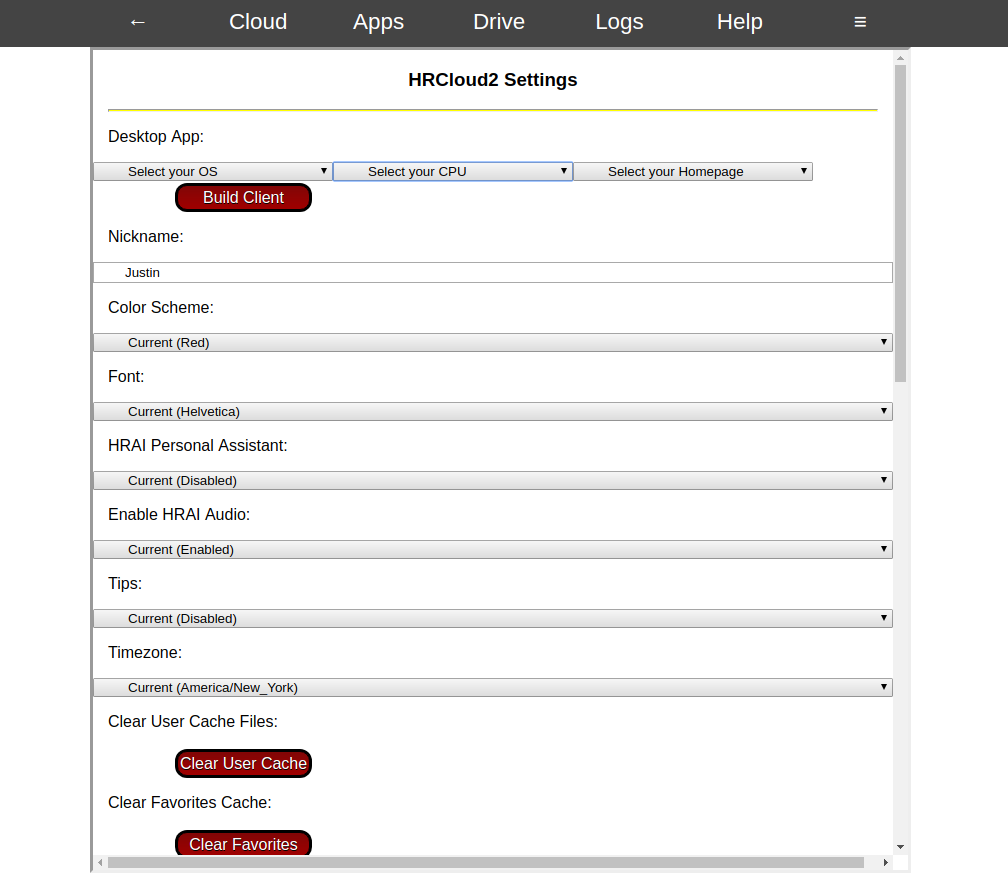Open the Help section
The width and height of the screenshot is (1008, 876).
(739, 22)
